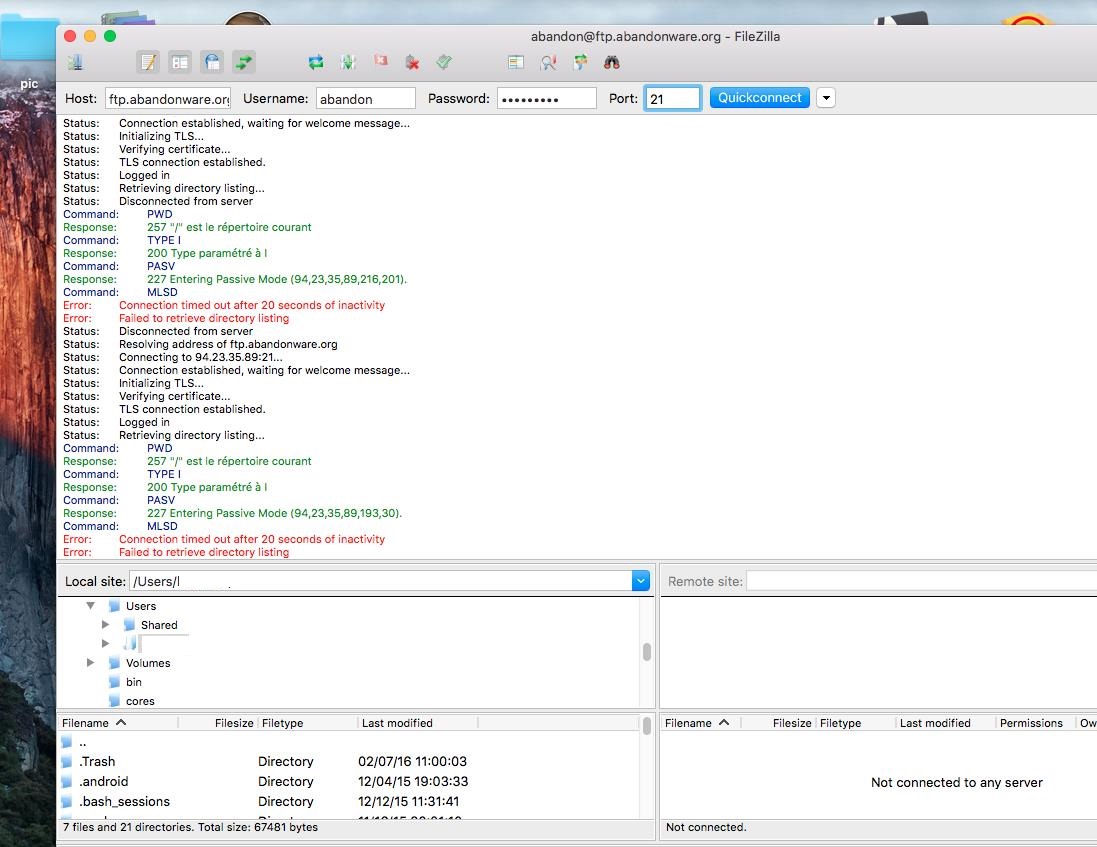
Task: Toggle remote directory tree view
Action: click(x=212, y=62)
